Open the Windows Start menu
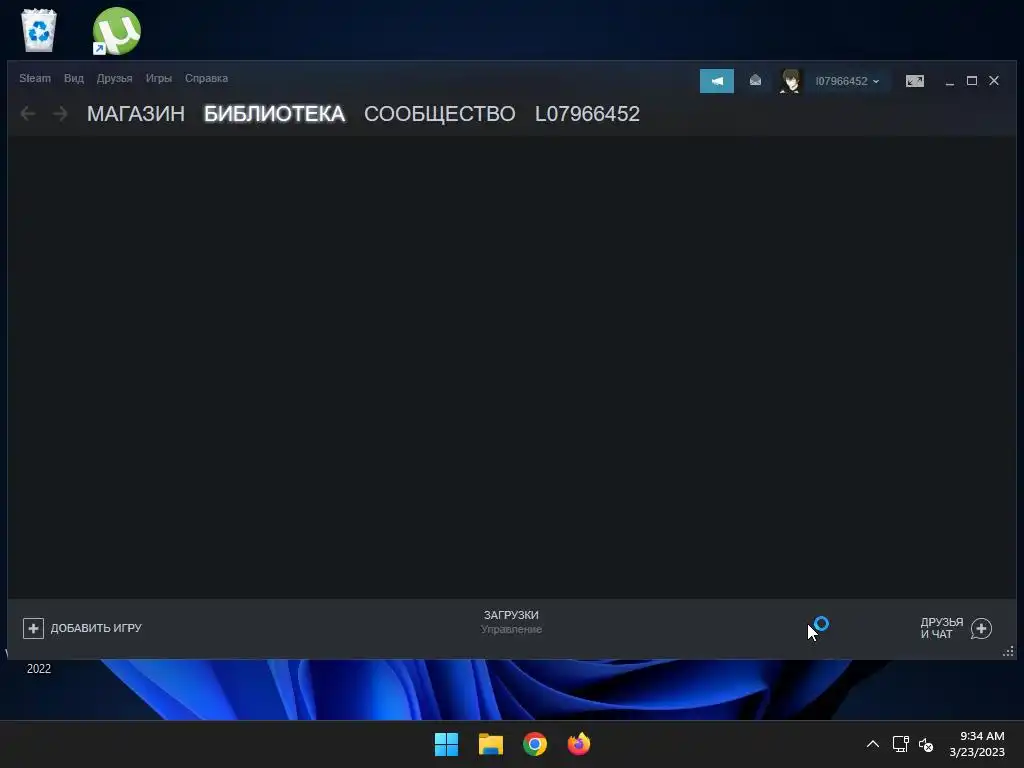The width and height of the screenshot is (1024, 768). click(447, 744)
